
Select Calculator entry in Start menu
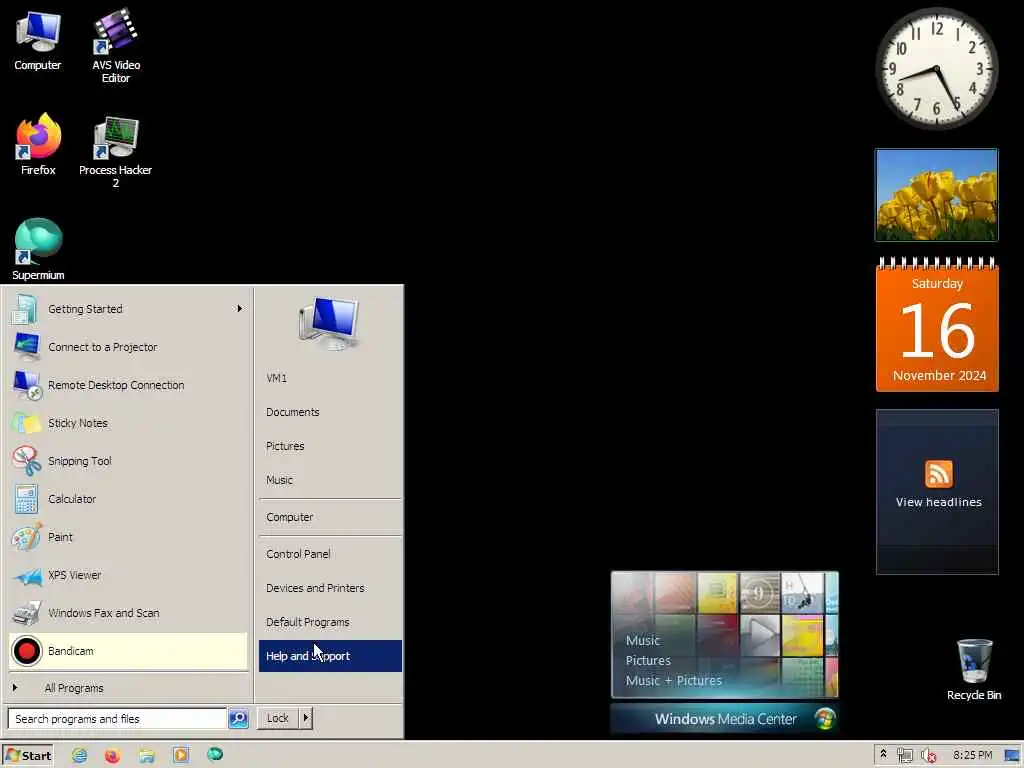[129, 499]
